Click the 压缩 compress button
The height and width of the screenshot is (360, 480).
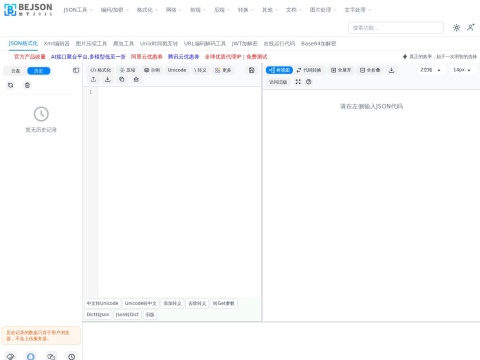(128, 70)
